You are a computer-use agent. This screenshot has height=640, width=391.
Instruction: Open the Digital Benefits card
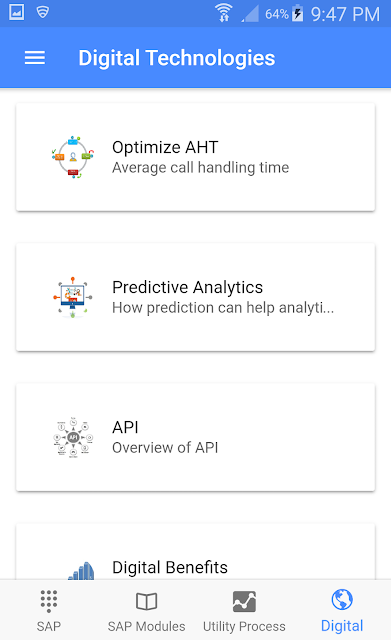click(x=196, y=552)
